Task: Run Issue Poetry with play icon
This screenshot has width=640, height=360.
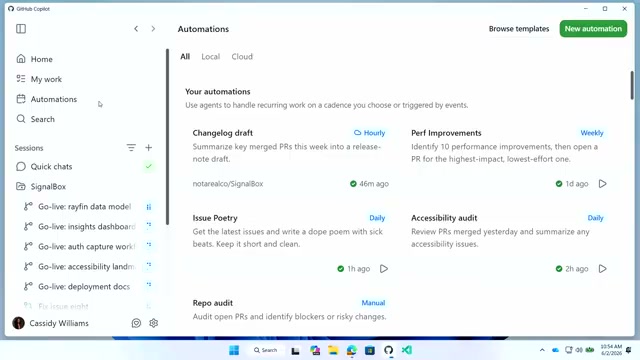Action: (x=384, y=269)
